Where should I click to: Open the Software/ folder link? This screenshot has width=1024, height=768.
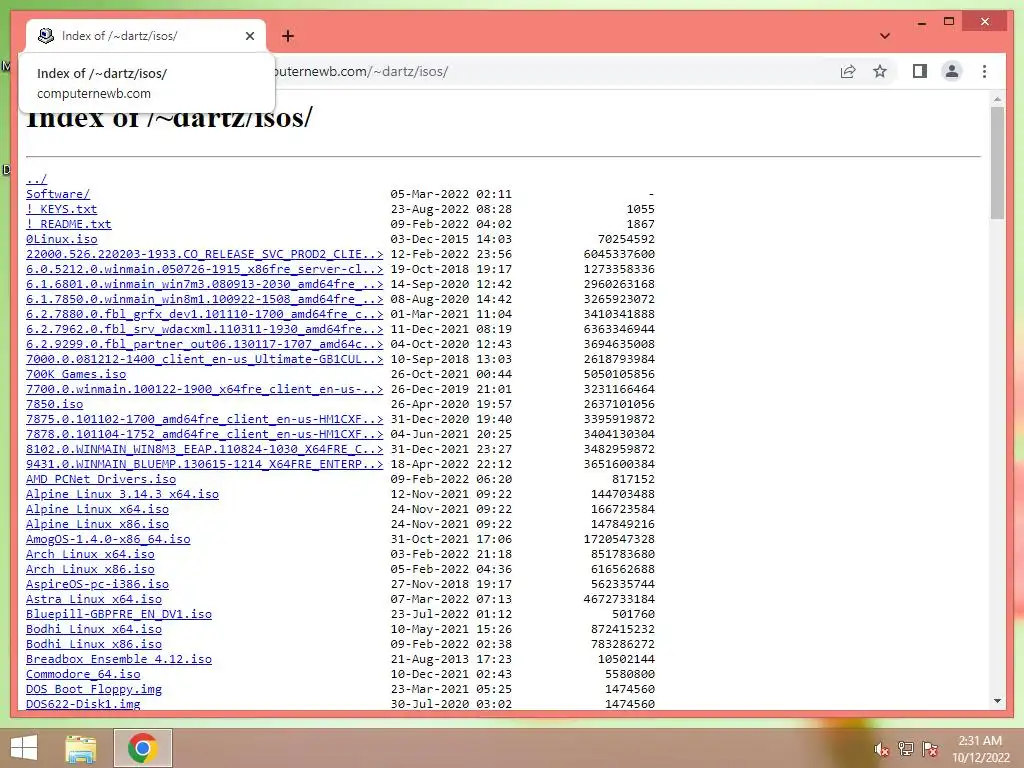click(x=57, y=194)
